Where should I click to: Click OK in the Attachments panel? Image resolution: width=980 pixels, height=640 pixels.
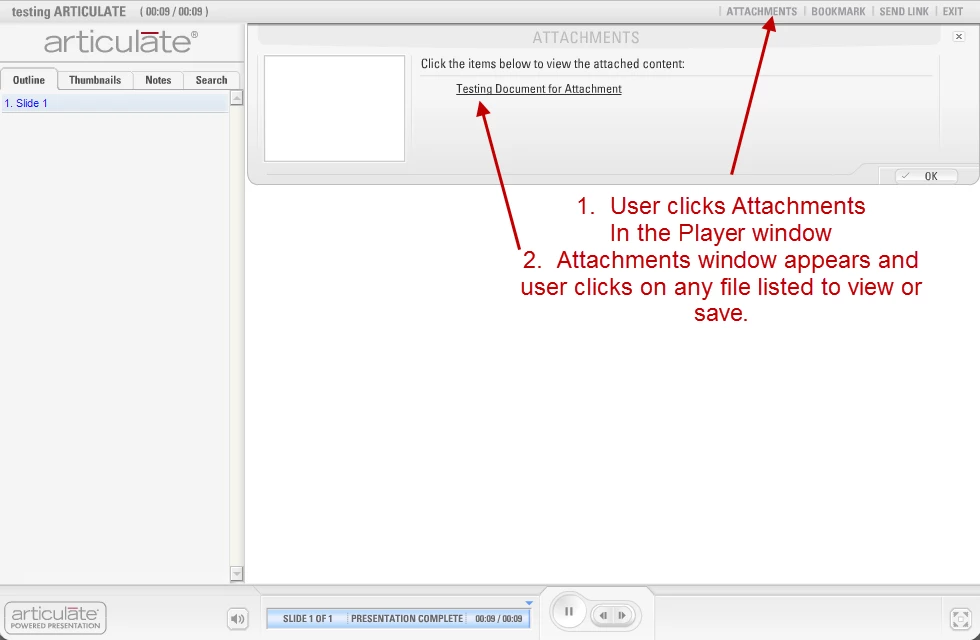click(x=926, y=176)
